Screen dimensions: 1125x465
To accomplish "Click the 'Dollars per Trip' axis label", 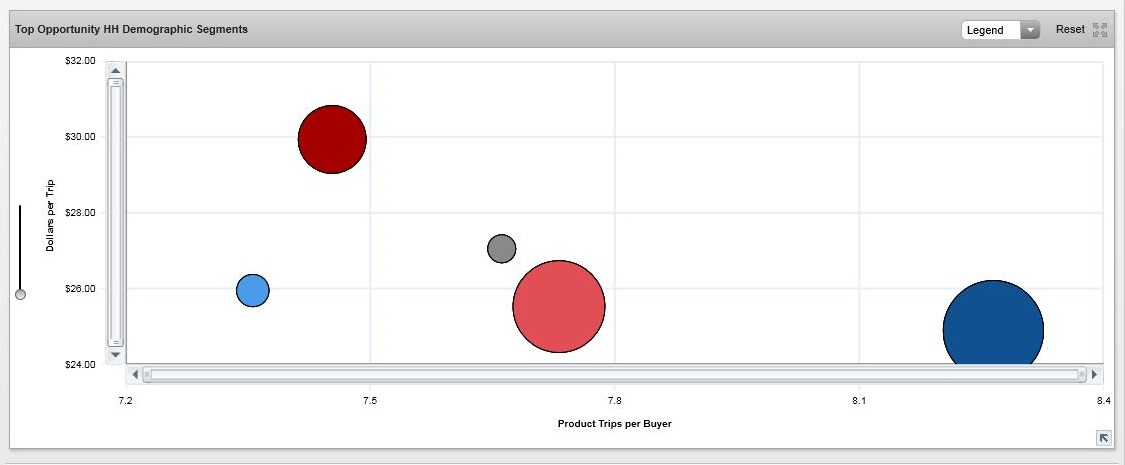I will point(50,215).
